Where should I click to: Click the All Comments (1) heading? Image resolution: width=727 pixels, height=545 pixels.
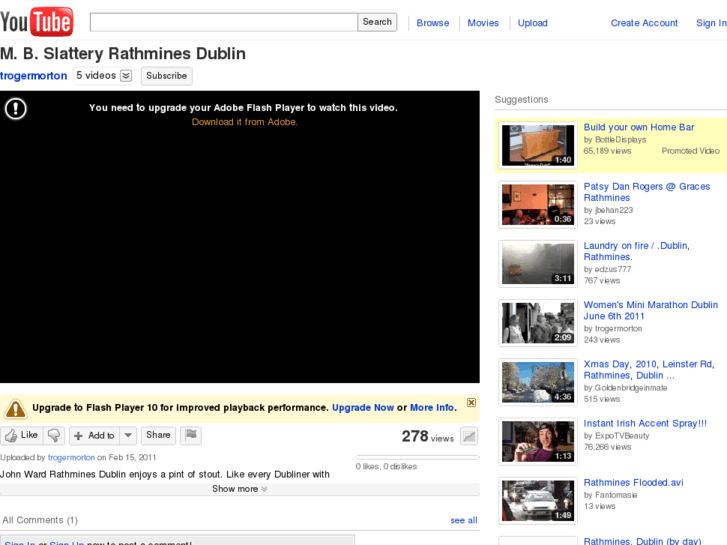point(40,520)
